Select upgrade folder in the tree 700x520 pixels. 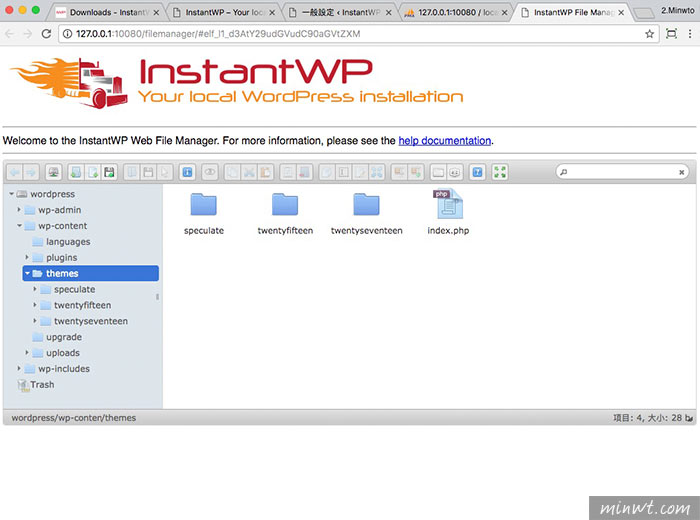point(64,337)
